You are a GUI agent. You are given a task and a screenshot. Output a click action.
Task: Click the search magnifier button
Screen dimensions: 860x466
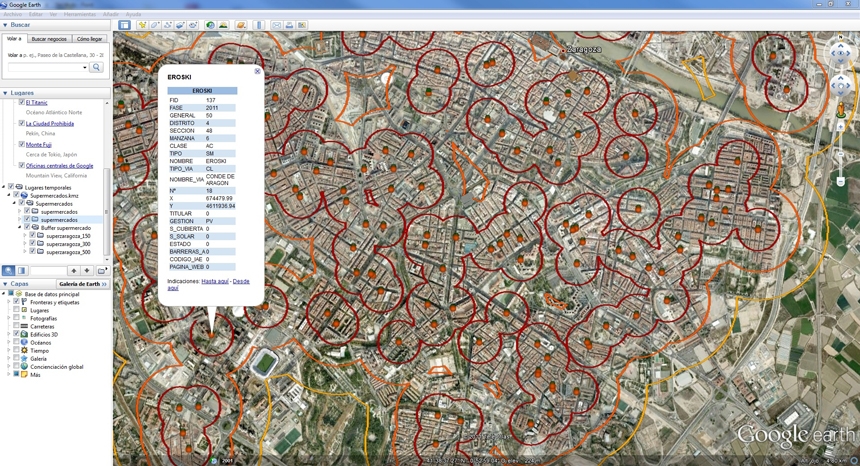click(97, 67)
